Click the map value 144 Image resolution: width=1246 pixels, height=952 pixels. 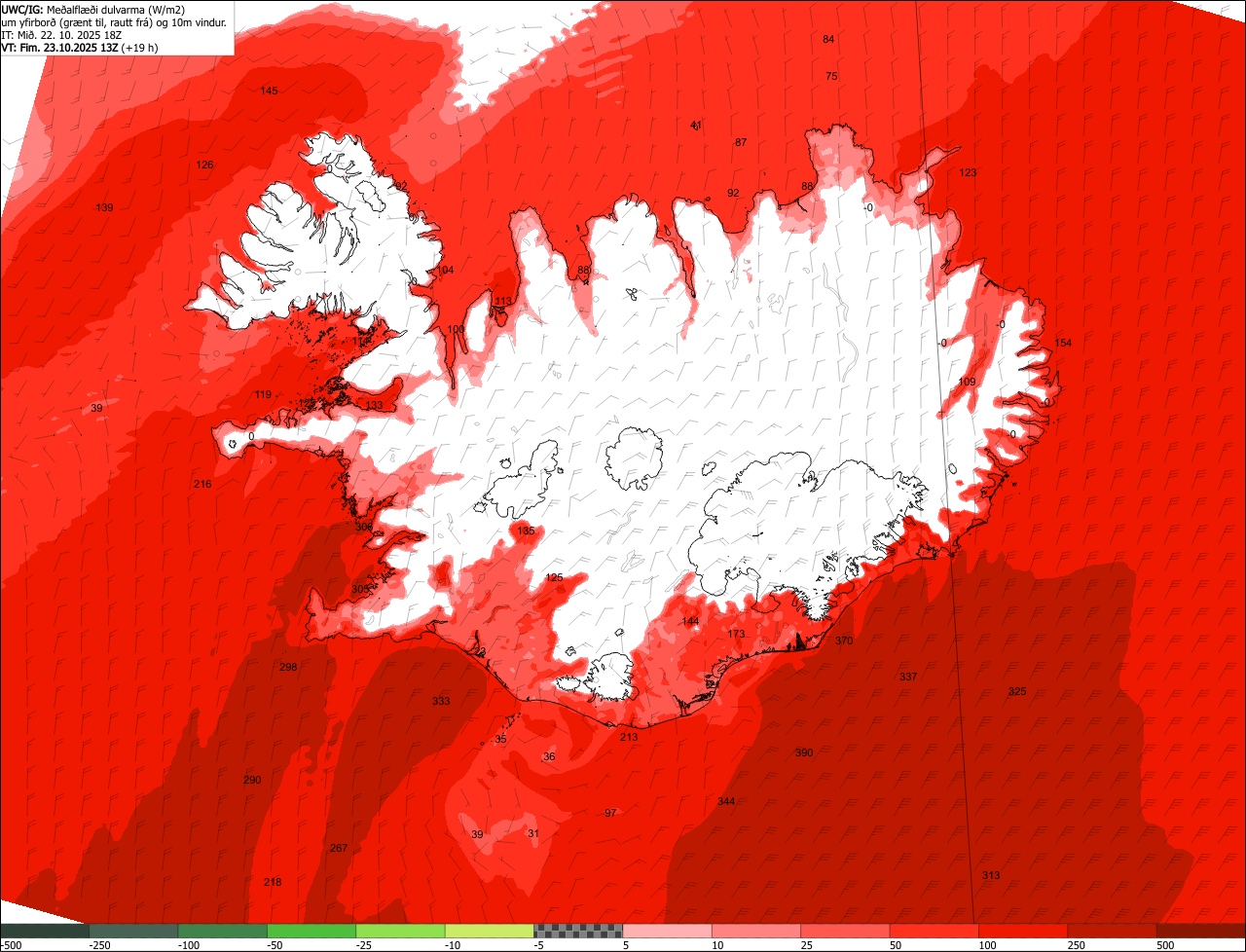pos(690,621)
